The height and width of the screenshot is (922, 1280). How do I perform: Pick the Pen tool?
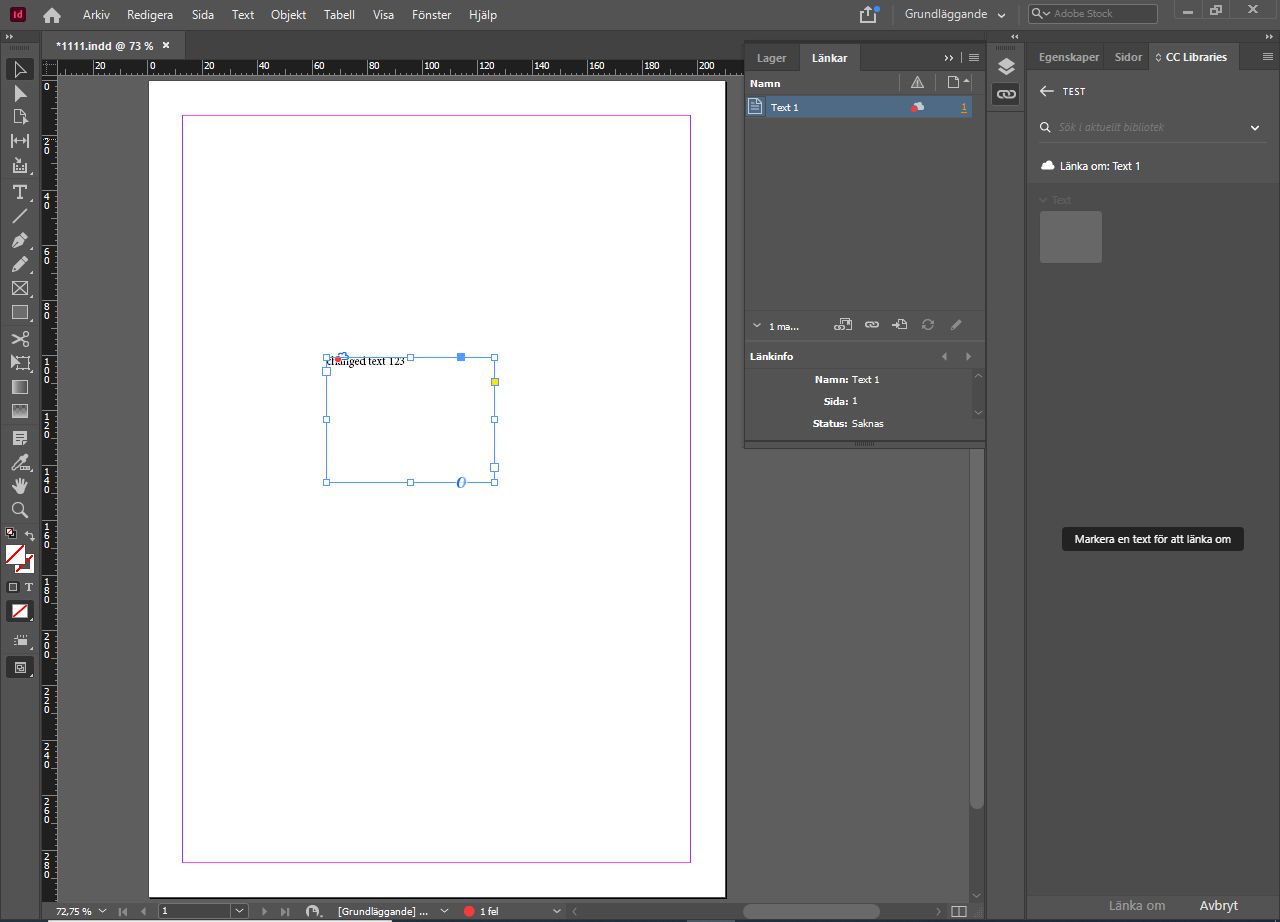(x=19, y=240)
